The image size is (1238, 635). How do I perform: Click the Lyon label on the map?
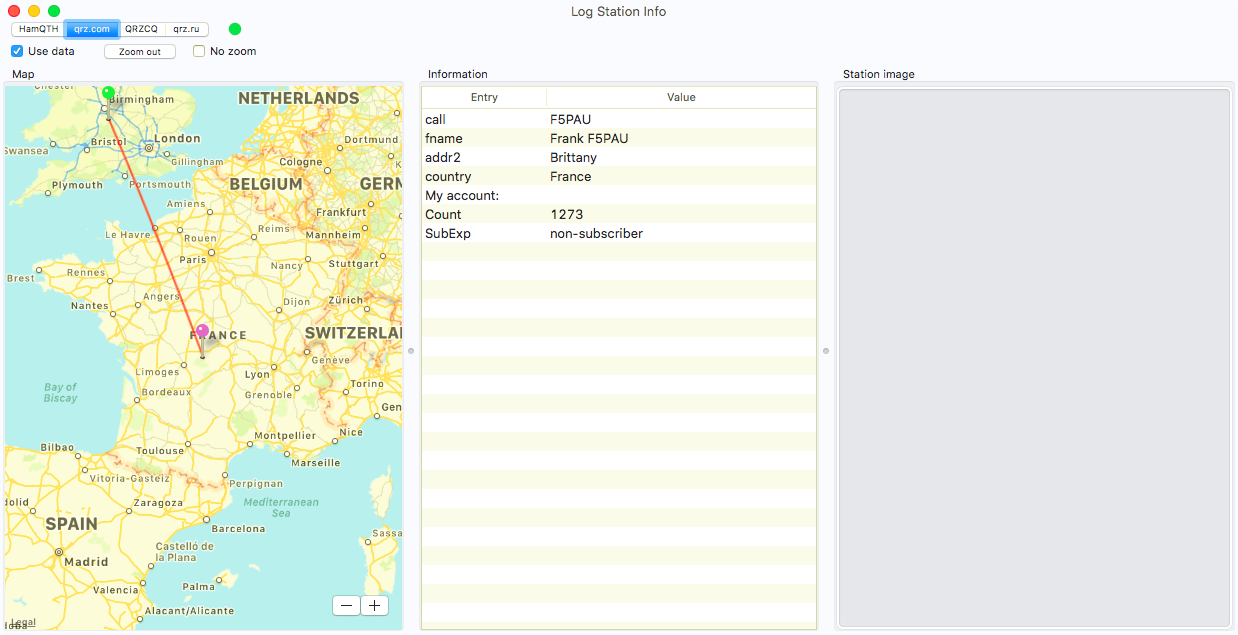tap(258, 374)
